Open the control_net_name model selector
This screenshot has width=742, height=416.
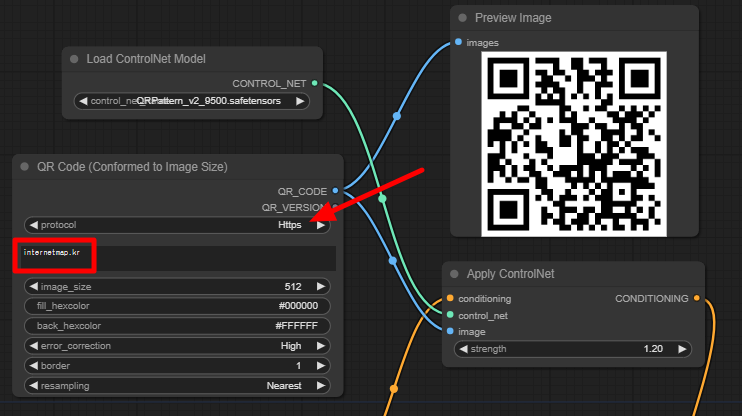192,101
